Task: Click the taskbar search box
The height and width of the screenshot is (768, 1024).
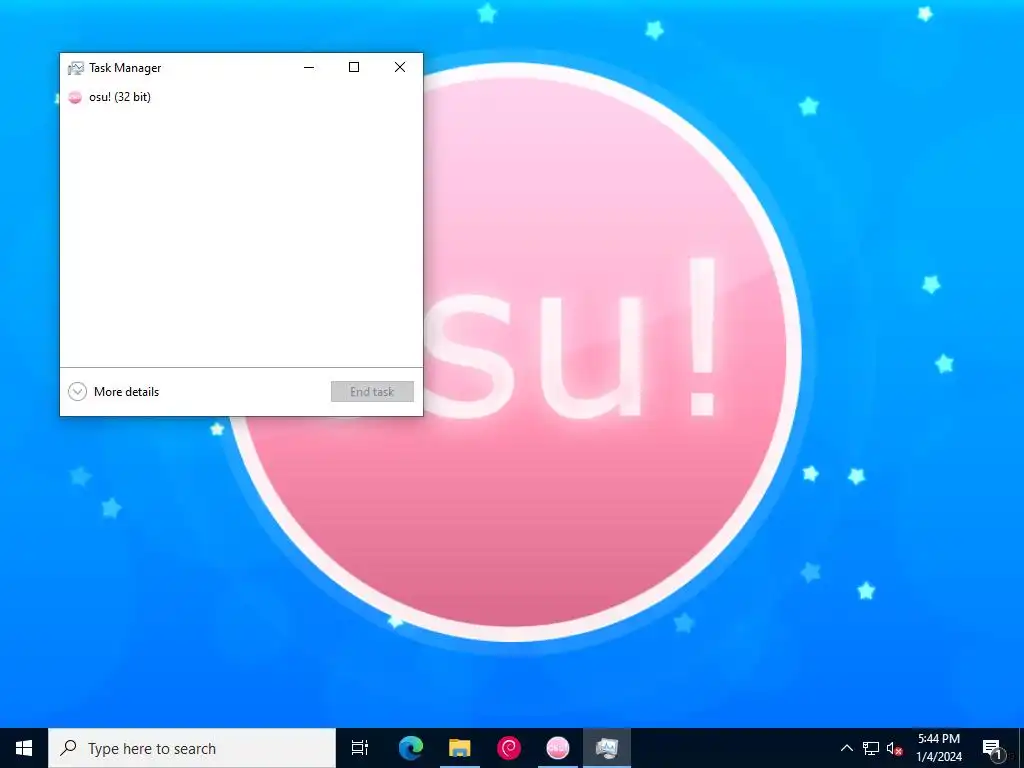Action: 192,748
